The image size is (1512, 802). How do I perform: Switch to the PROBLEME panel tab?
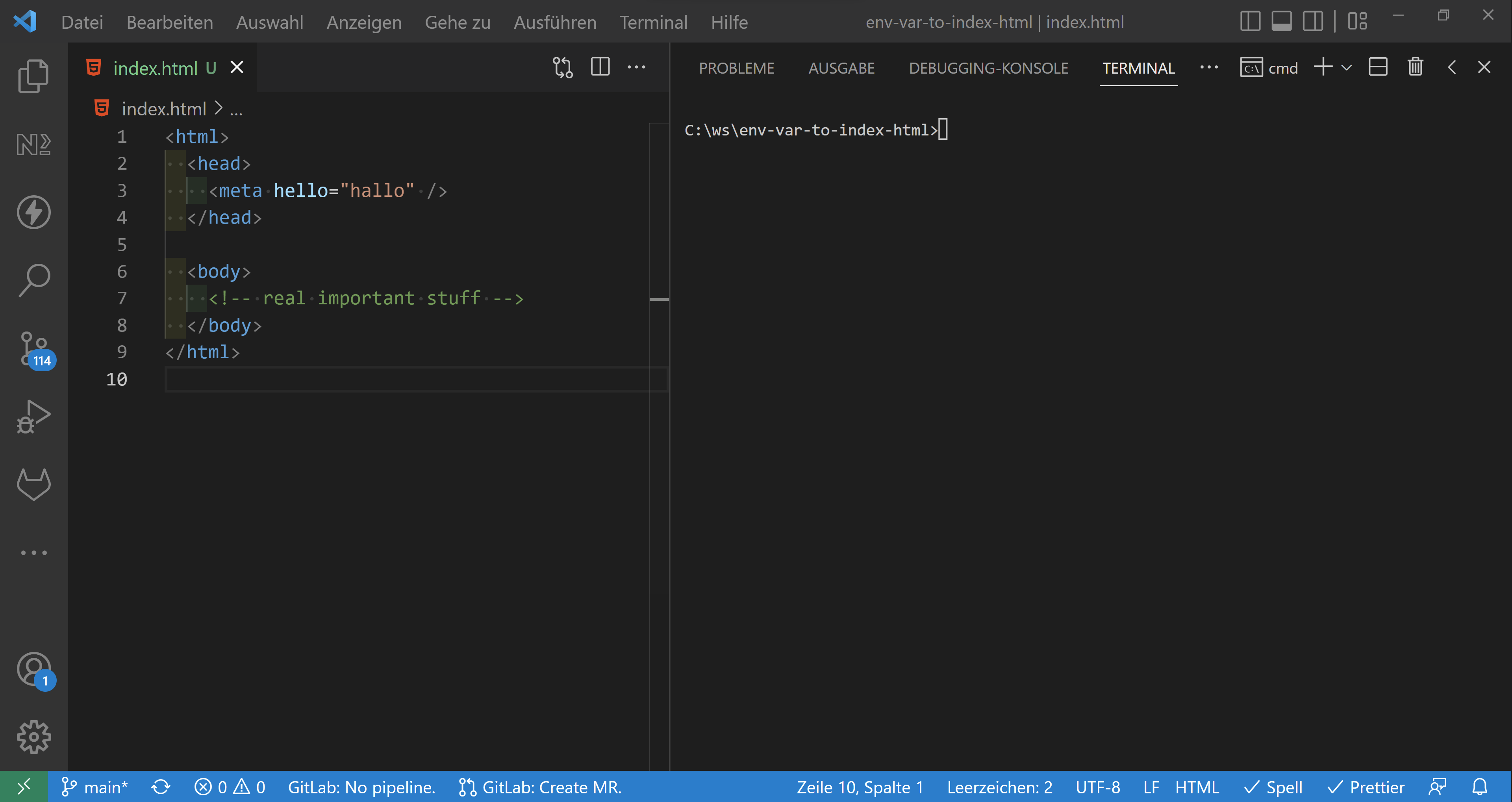click(x=737, y=68)
